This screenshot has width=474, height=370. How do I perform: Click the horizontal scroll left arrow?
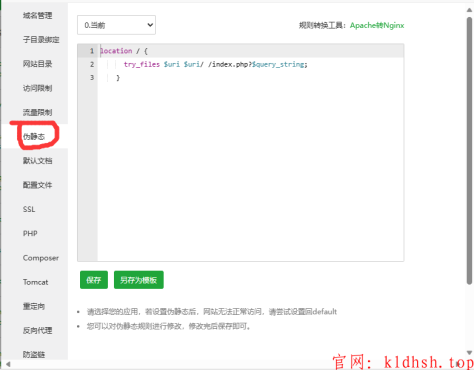(x=8, y=364)
